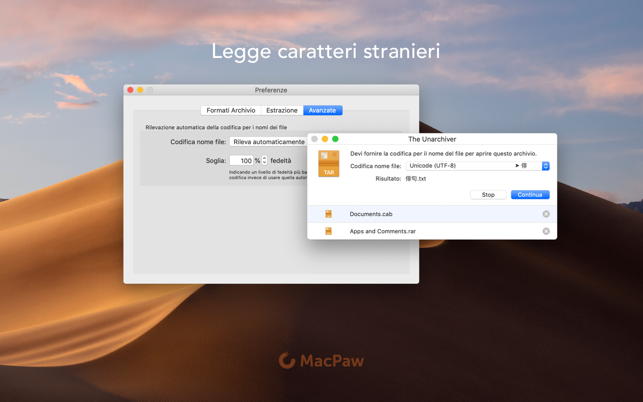Zoom The Unarchiver window with green button
This screenshot has height=402, width=643.
coord(335,139)
